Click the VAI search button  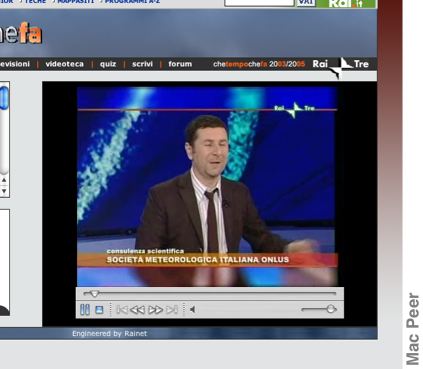click(306, 3)
